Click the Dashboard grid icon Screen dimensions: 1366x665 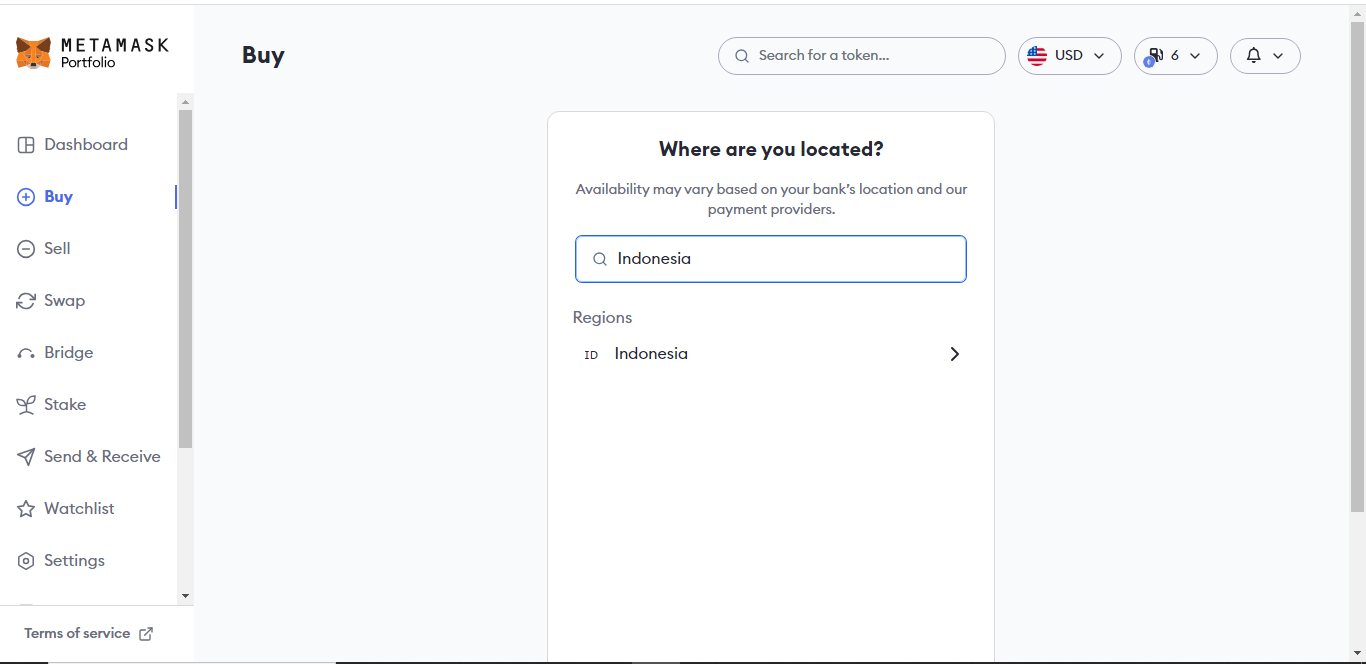coord(26,145)
